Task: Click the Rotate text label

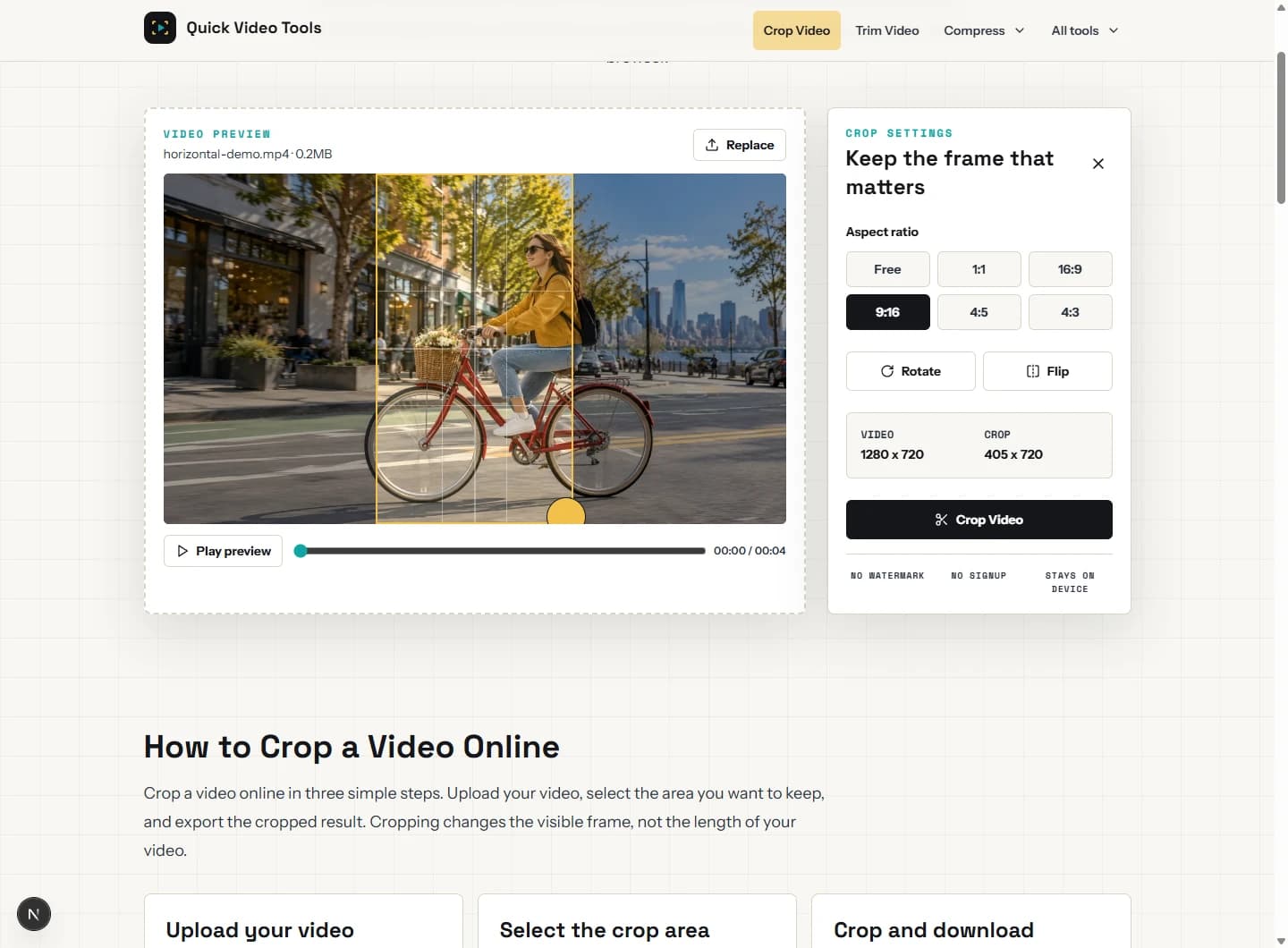Action: click(x=920, y=371)
